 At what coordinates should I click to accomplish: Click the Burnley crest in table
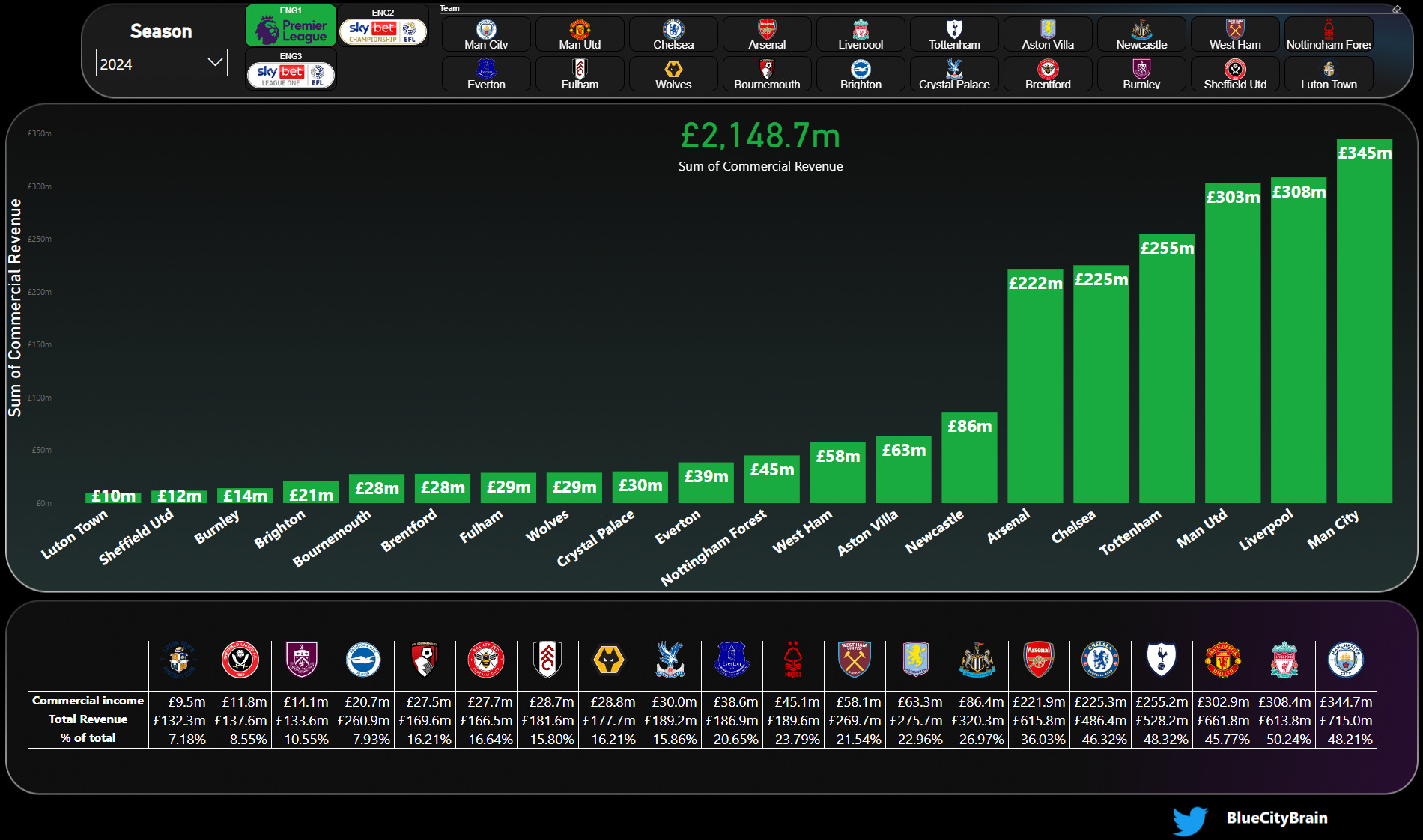302,660
